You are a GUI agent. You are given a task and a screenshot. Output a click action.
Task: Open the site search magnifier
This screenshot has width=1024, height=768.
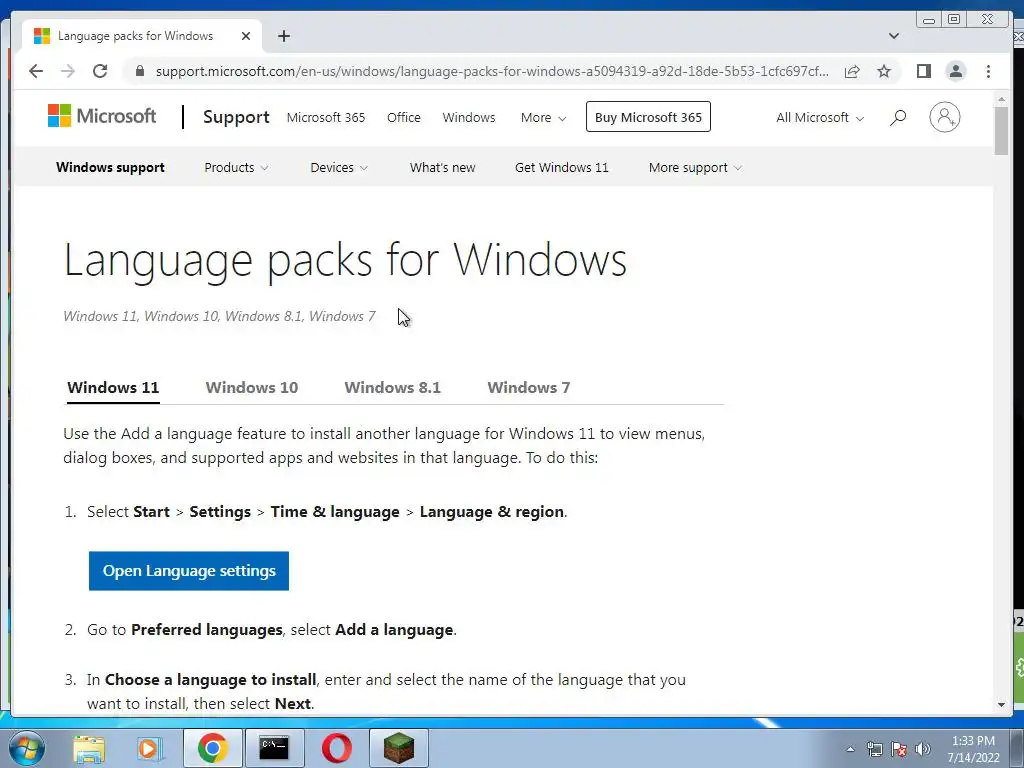[898, 118]
